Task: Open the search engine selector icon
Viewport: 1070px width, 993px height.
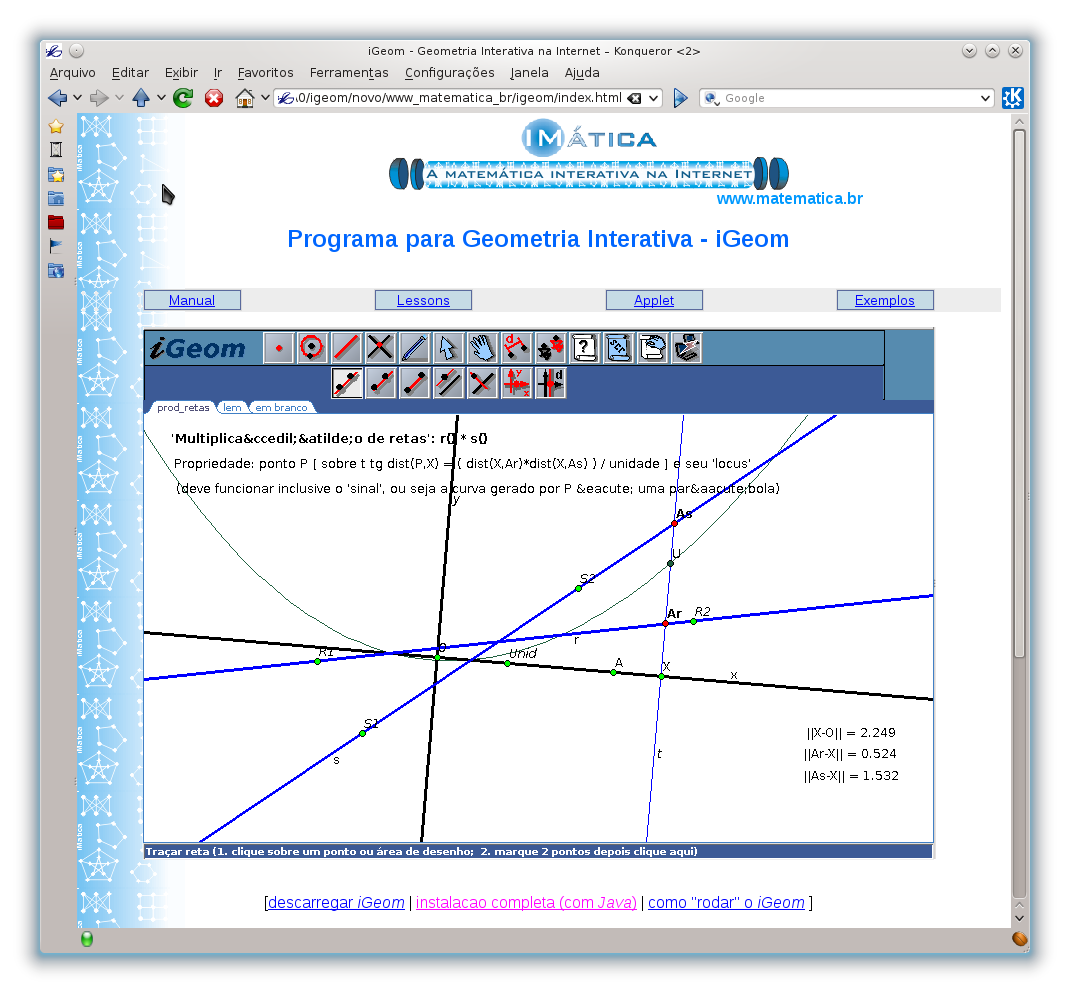Action: tap(712, 98)
